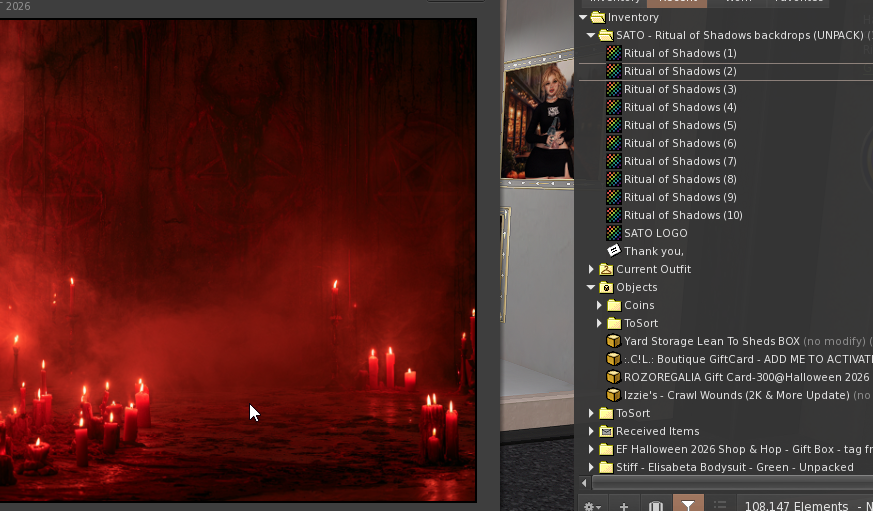Expand the Coins subfolder
This screenshot has height=511, width=873.
[599, 305]
